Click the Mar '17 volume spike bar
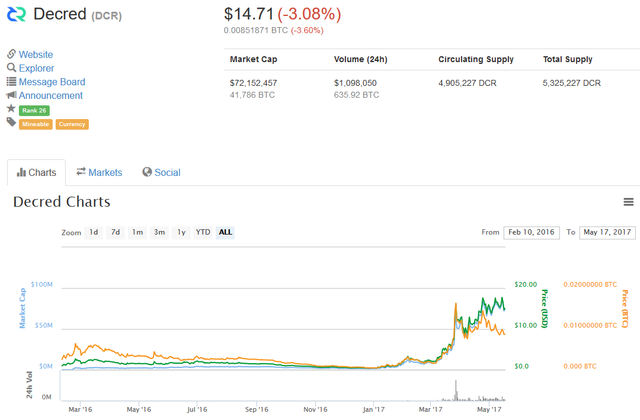 tap(456, 390)
